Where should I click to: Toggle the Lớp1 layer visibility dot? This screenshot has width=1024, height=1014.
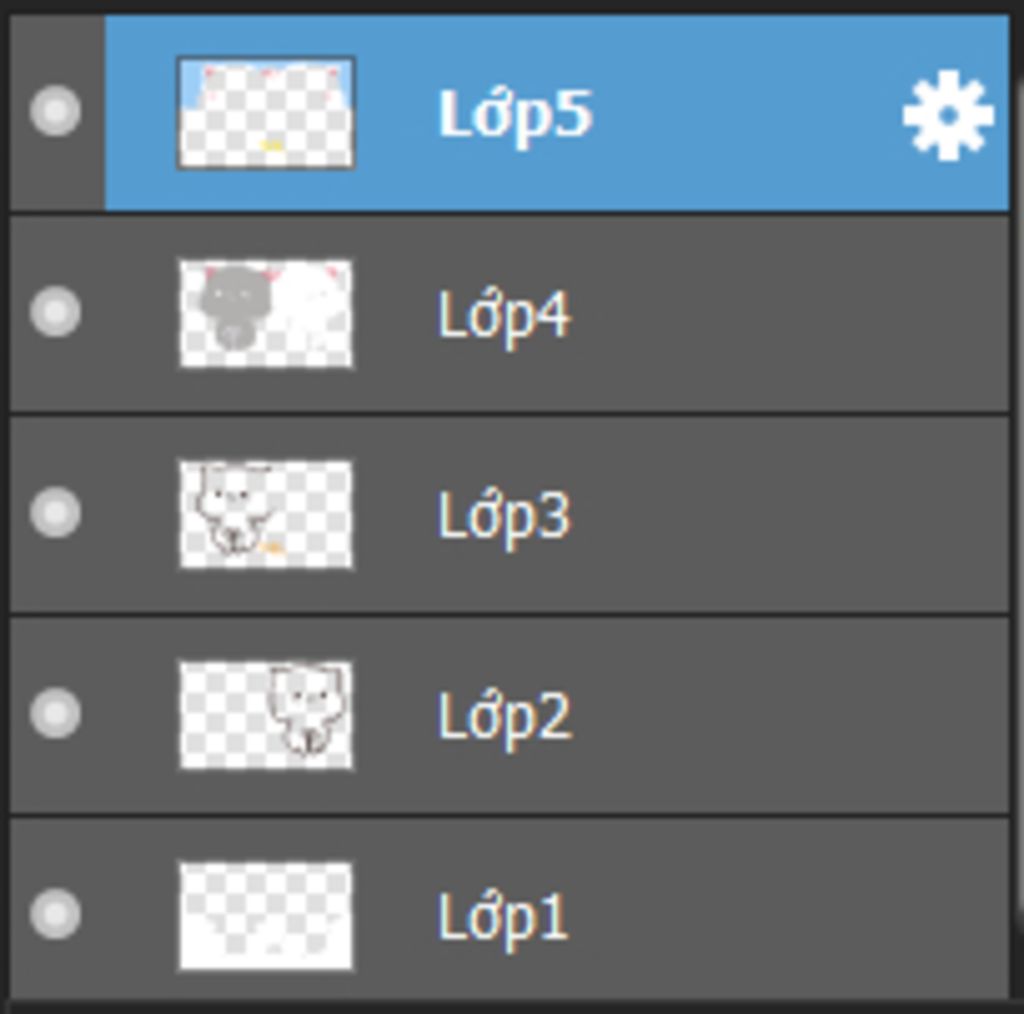(56, 914)
